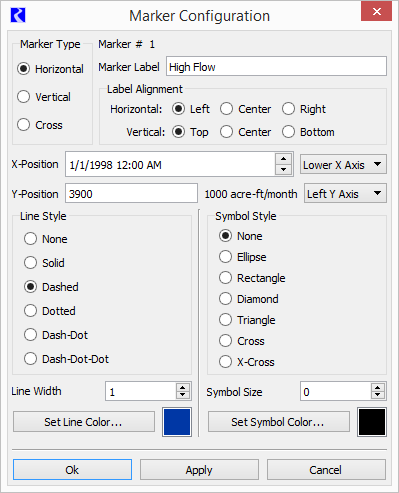Click the blue line color swatch
399x493 pixels.
[x=177, y=422]
